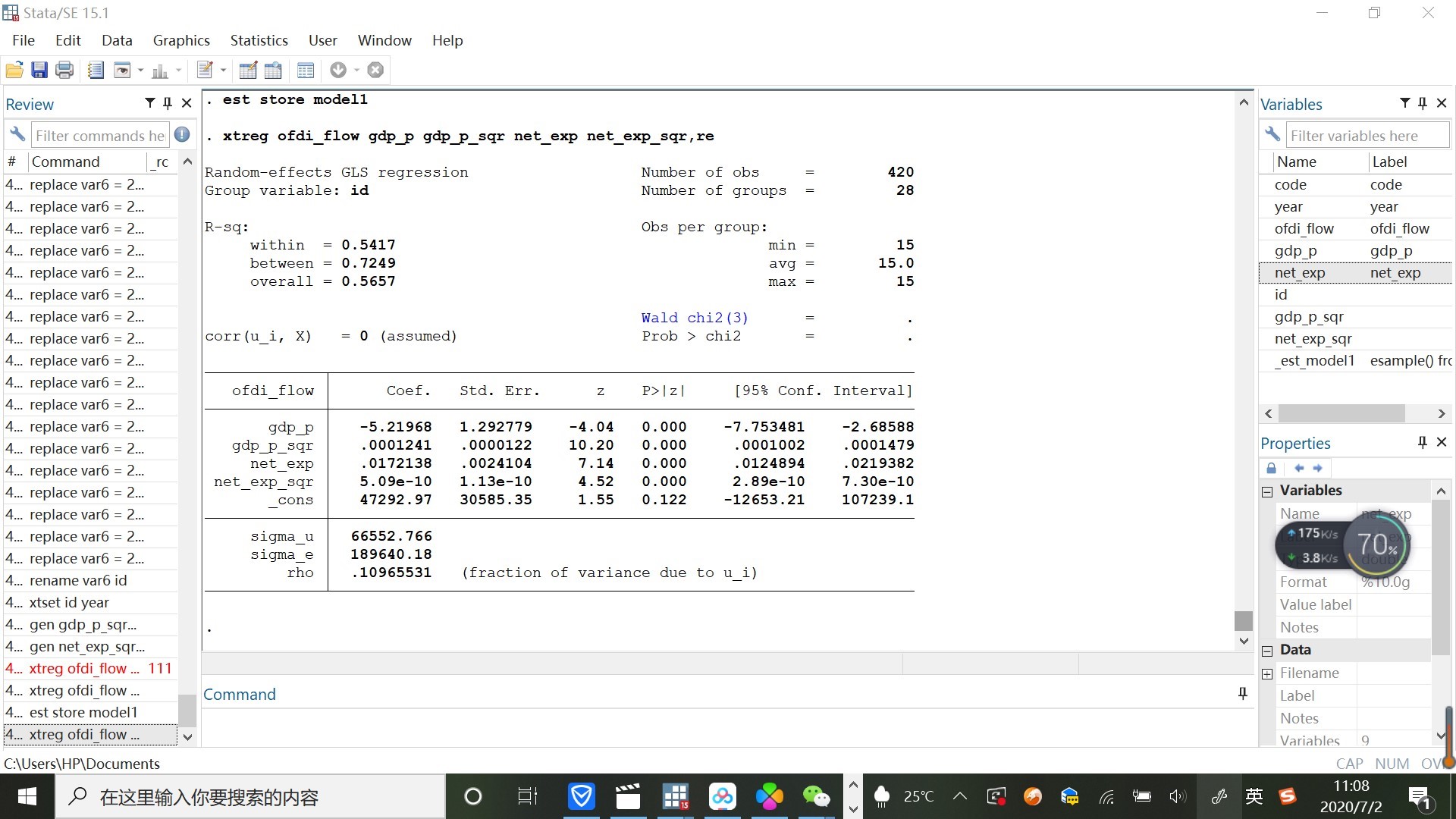
Task: Select the failed xtreg command with rc 111
Action: pos(90,668)
